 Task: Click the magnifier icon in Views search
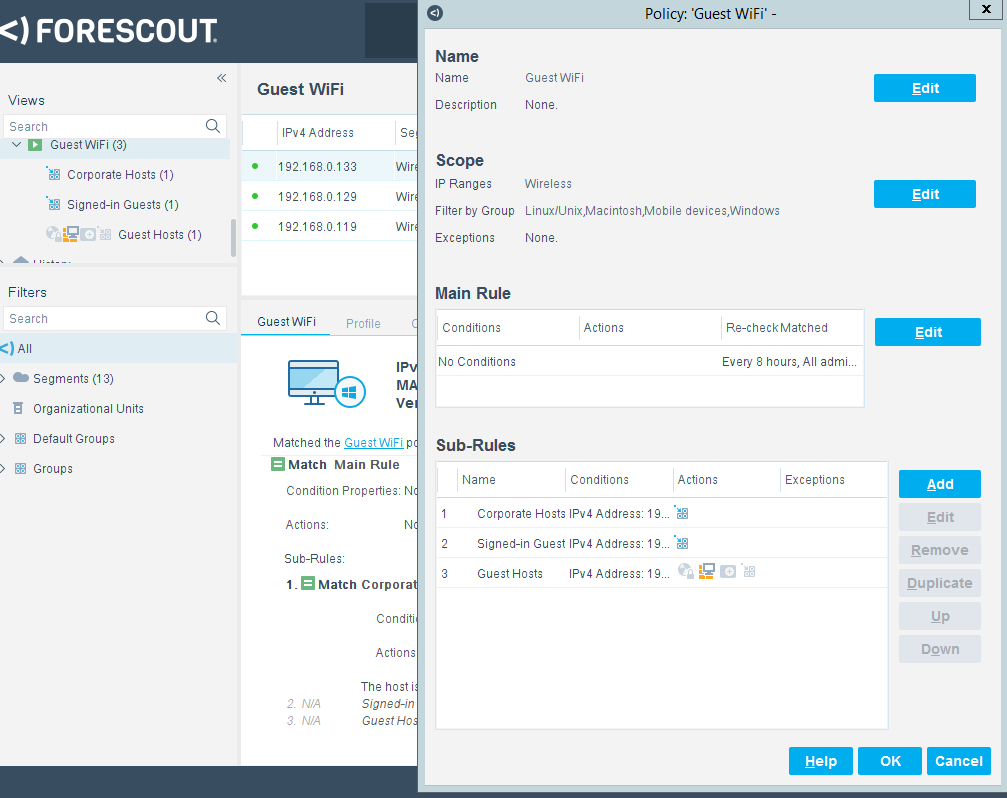coord(213,126)
